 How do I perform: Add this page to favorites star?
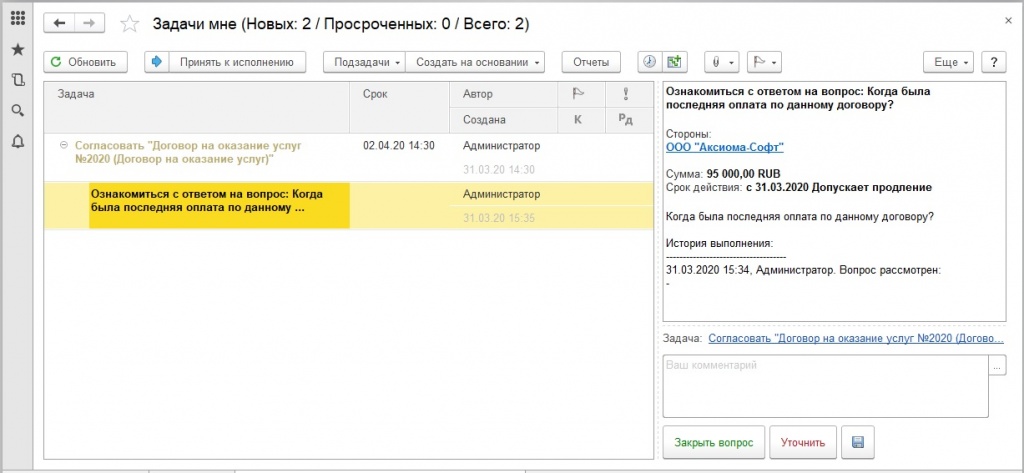[129, 23]
